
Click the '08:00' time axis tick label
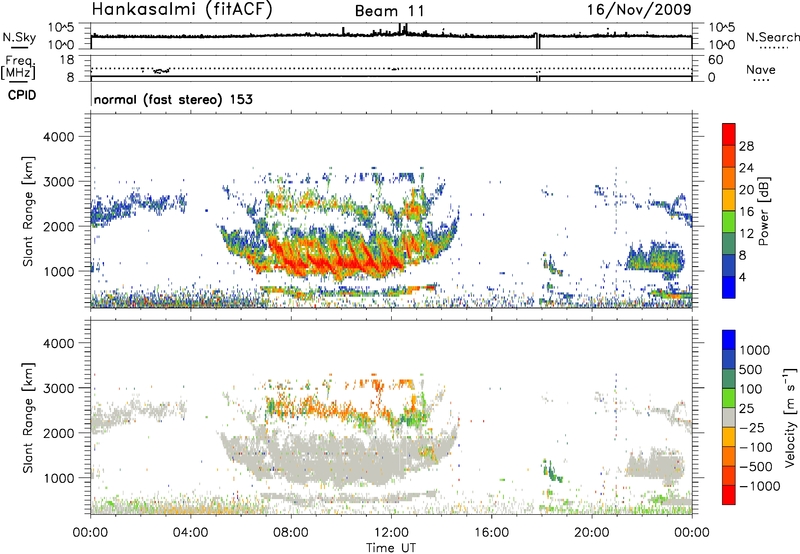tap(291, 533)
